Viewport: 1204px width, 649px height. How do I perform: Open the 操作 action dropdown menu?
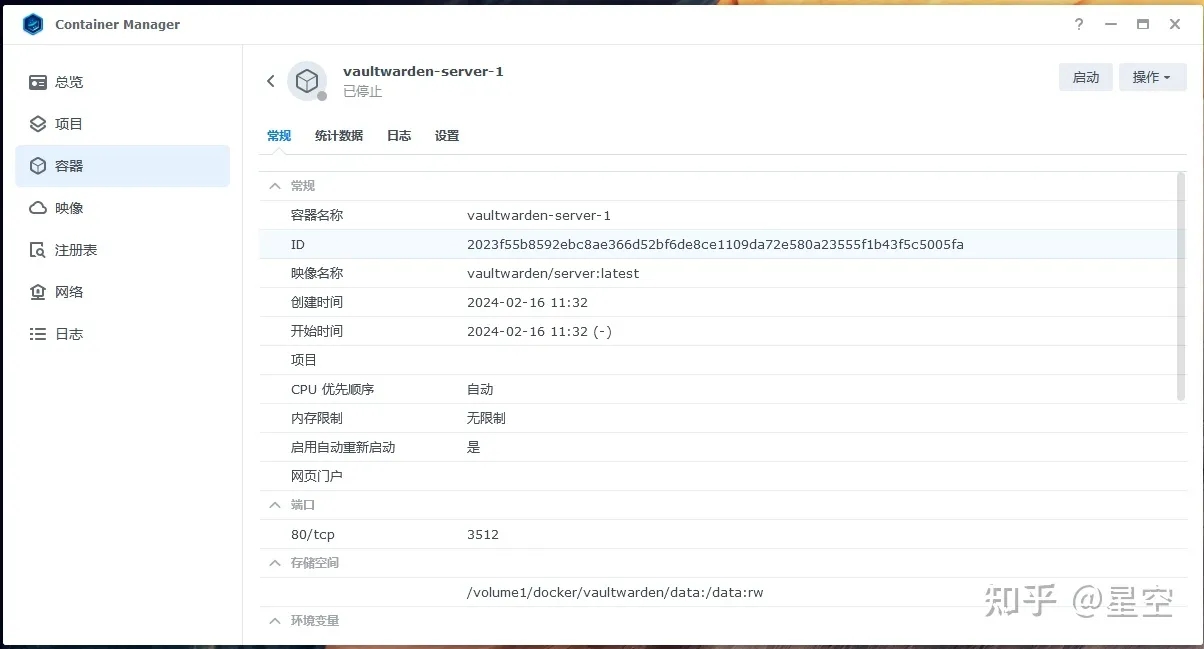pyautogui.click(x=1152, y=77)
